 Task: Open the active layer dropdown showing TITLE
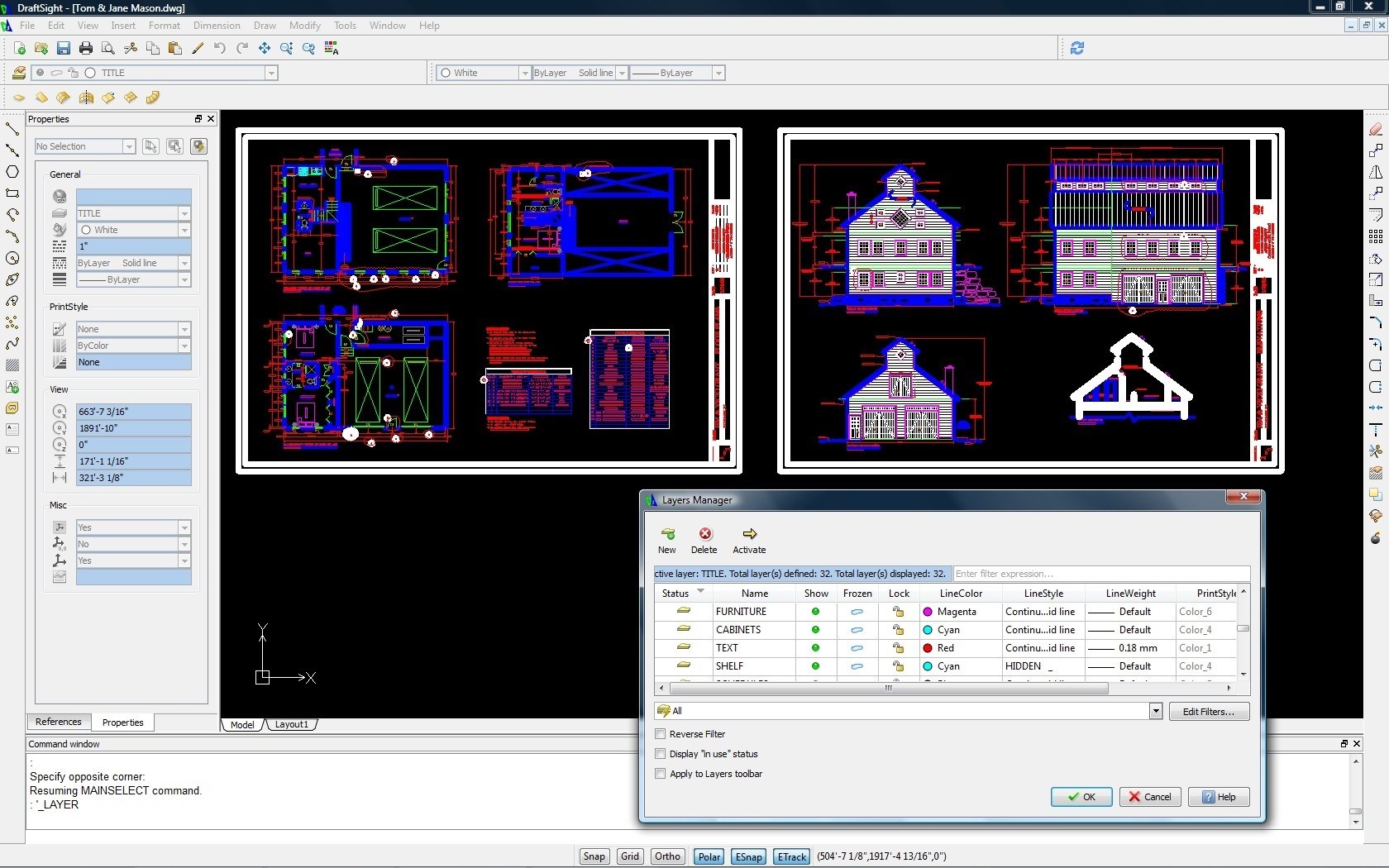click(x=272, y=73)
